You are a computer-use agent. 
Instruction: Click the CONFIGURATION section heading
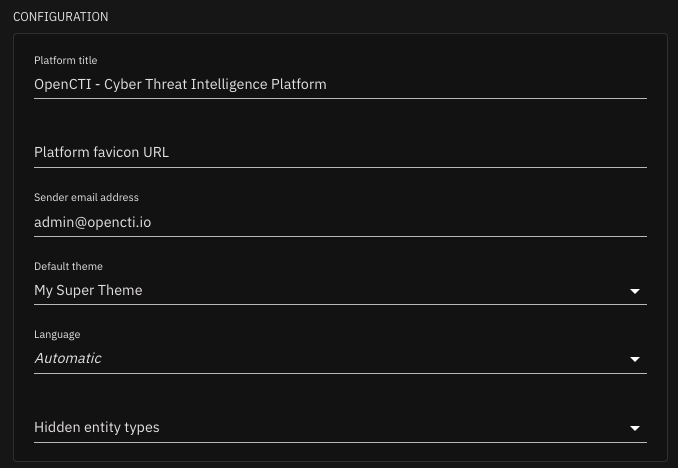click(61, 17)
